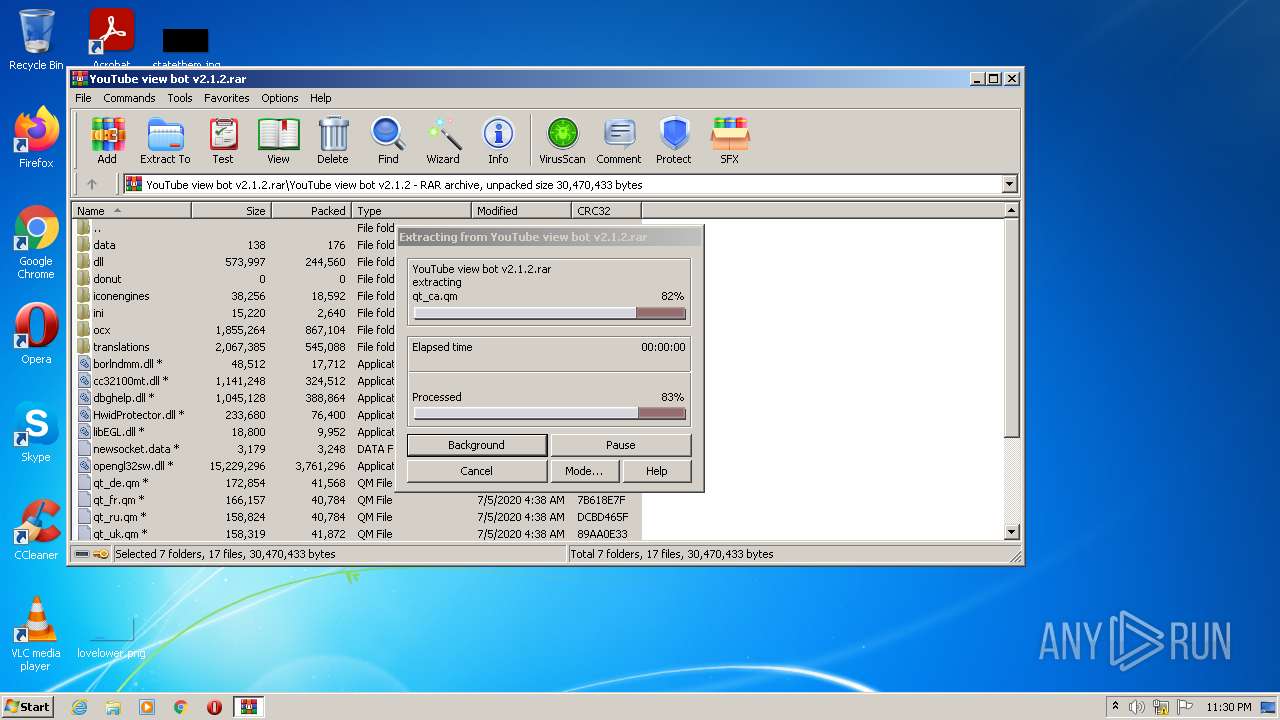Screen dimensions: 1280x720
Task: Open Skype desktop shortcut
Action: click(x=36, y=432)
